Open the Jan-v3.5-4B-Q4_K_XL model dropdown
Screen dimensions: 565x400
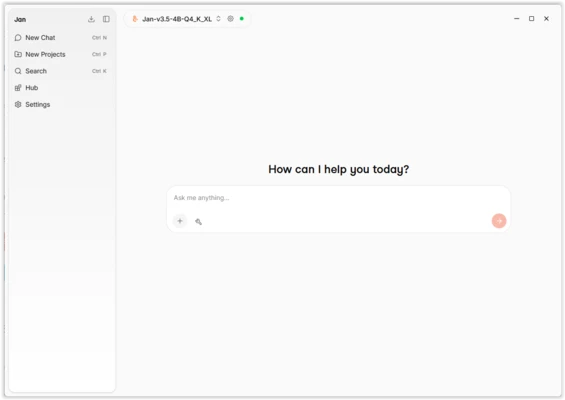click(x=177, y=19)
